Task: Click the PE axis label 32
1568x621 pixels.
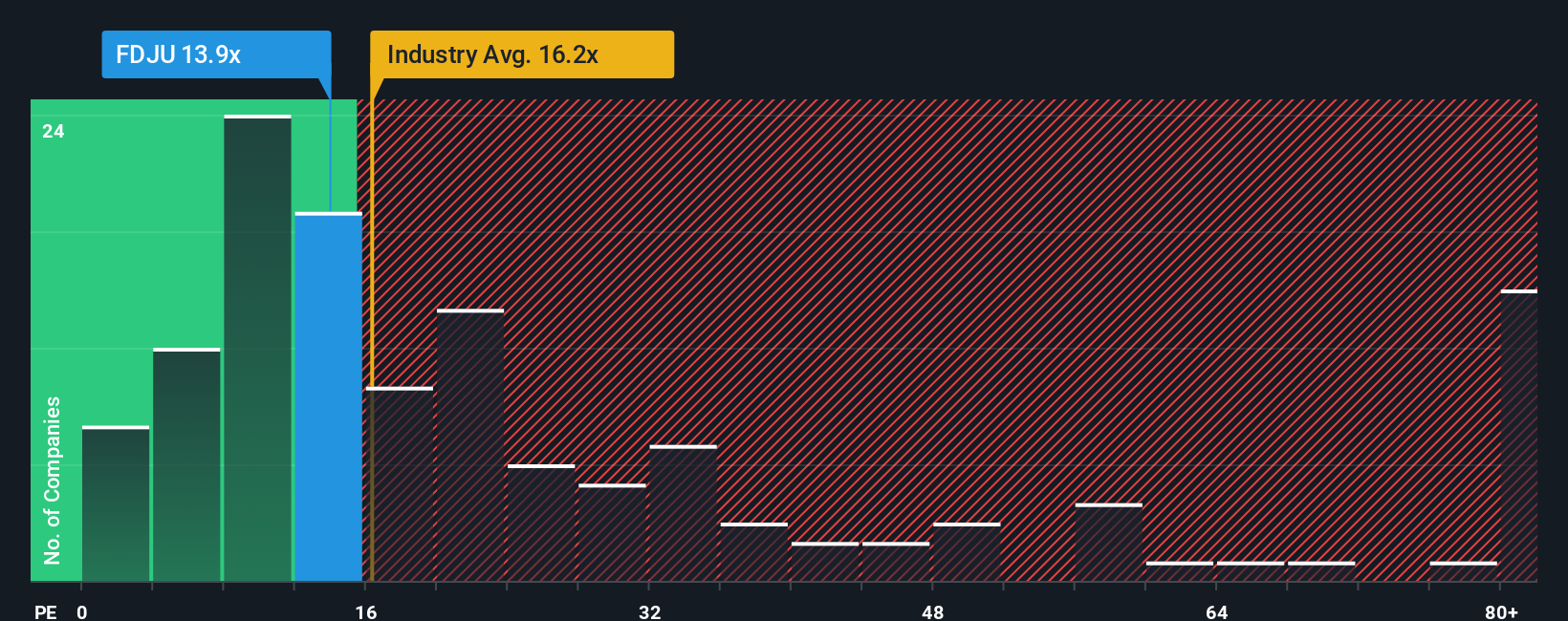Action: click(x=650, y=611)
